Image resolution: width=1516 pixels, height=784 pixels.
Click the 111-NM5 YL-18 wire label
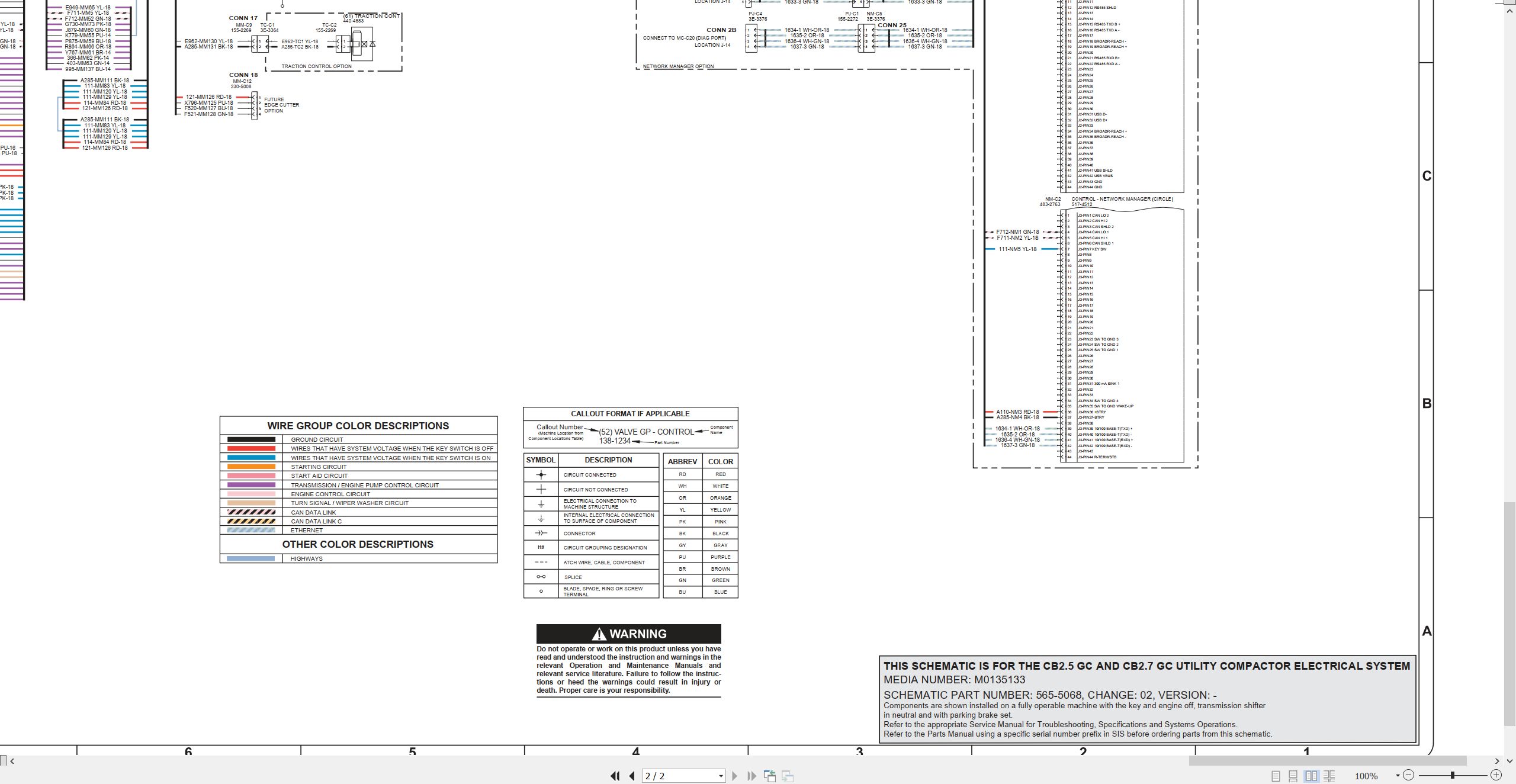[1017, 249]
